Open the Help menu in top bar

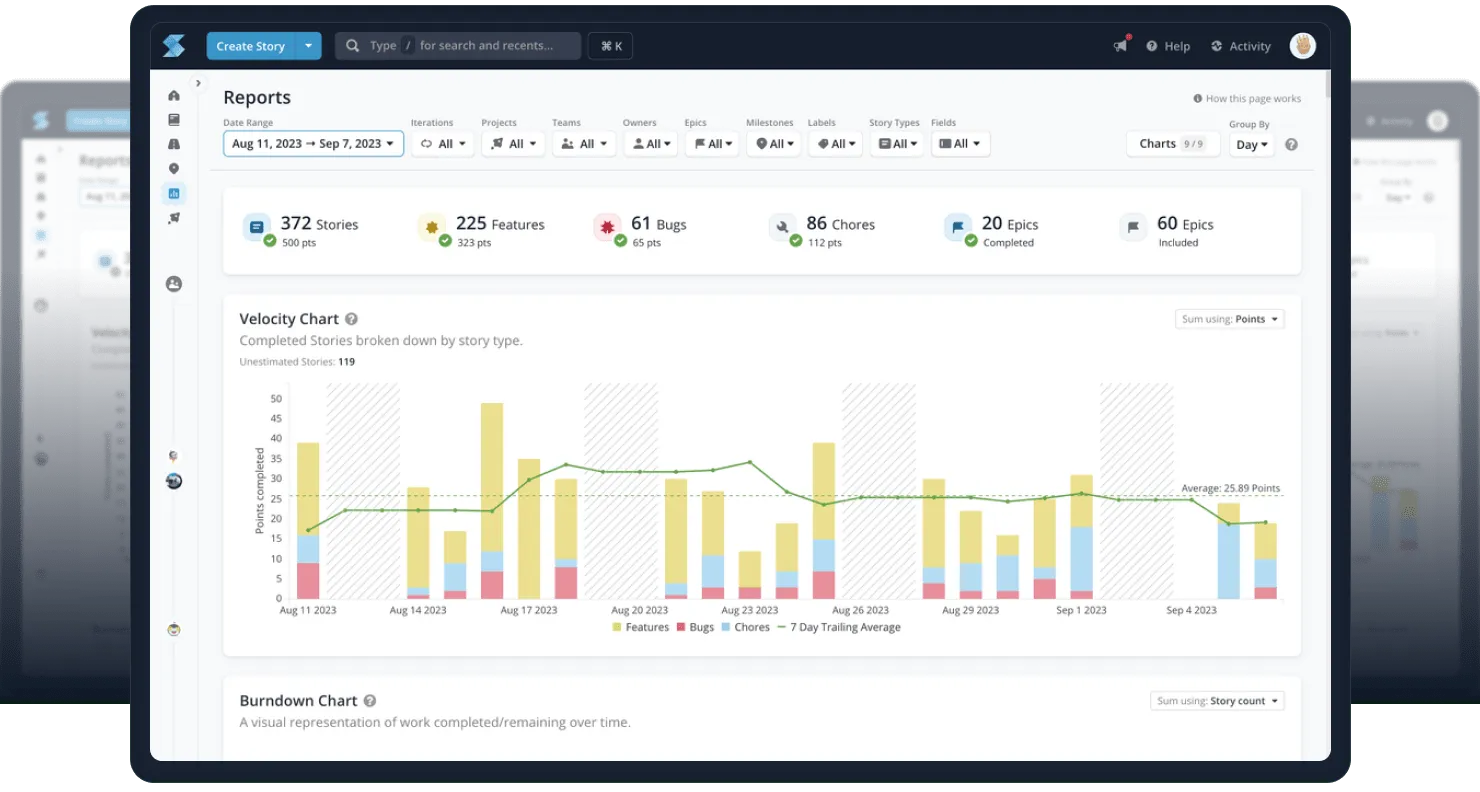(1168, 46)
